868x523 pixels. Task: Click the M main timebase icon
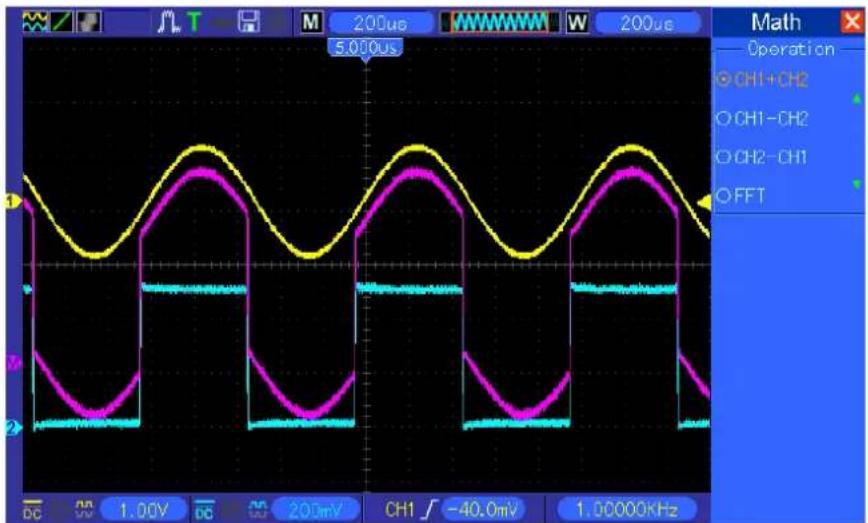[x=311, y=22]
